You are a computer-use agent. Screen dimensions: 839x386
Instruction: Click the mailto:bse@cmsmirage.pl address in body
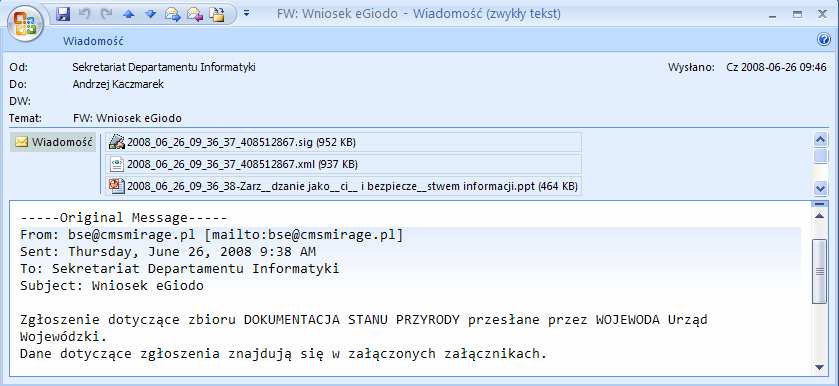(x=304, y=235)
